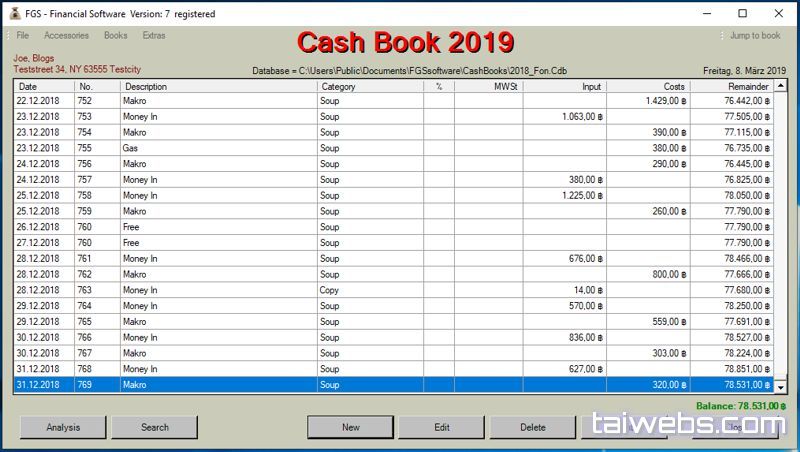Viewport: 800px width, 452px height.
Task: Open the Accessories menu
Action: (66, 36)
